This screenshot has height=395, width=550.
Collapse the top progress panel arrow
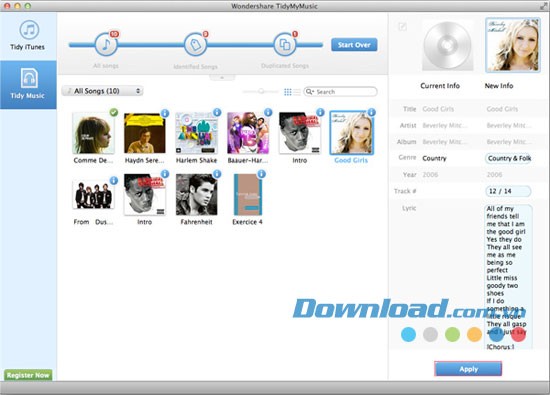pos(222,78)
